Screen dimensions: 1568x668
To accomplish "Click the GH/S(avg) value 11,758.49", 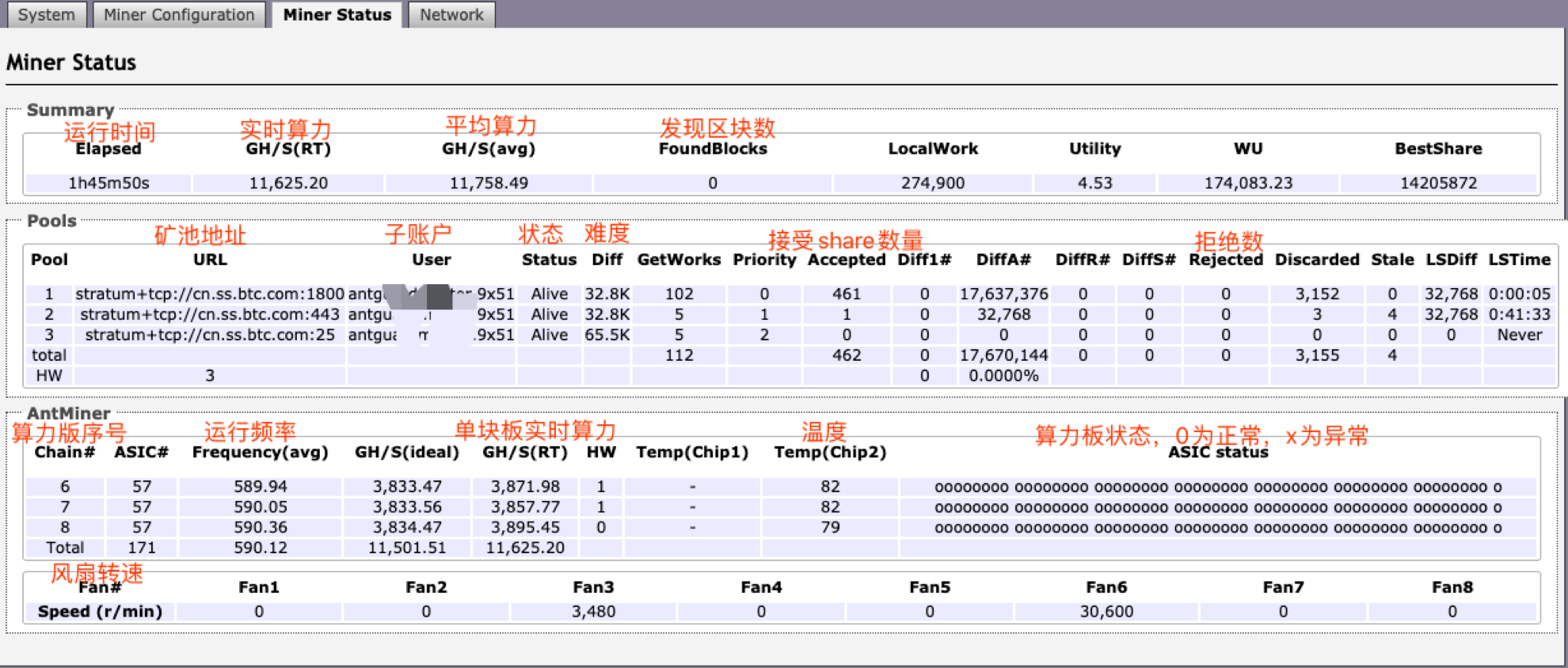I will click(x=489, y=183).
